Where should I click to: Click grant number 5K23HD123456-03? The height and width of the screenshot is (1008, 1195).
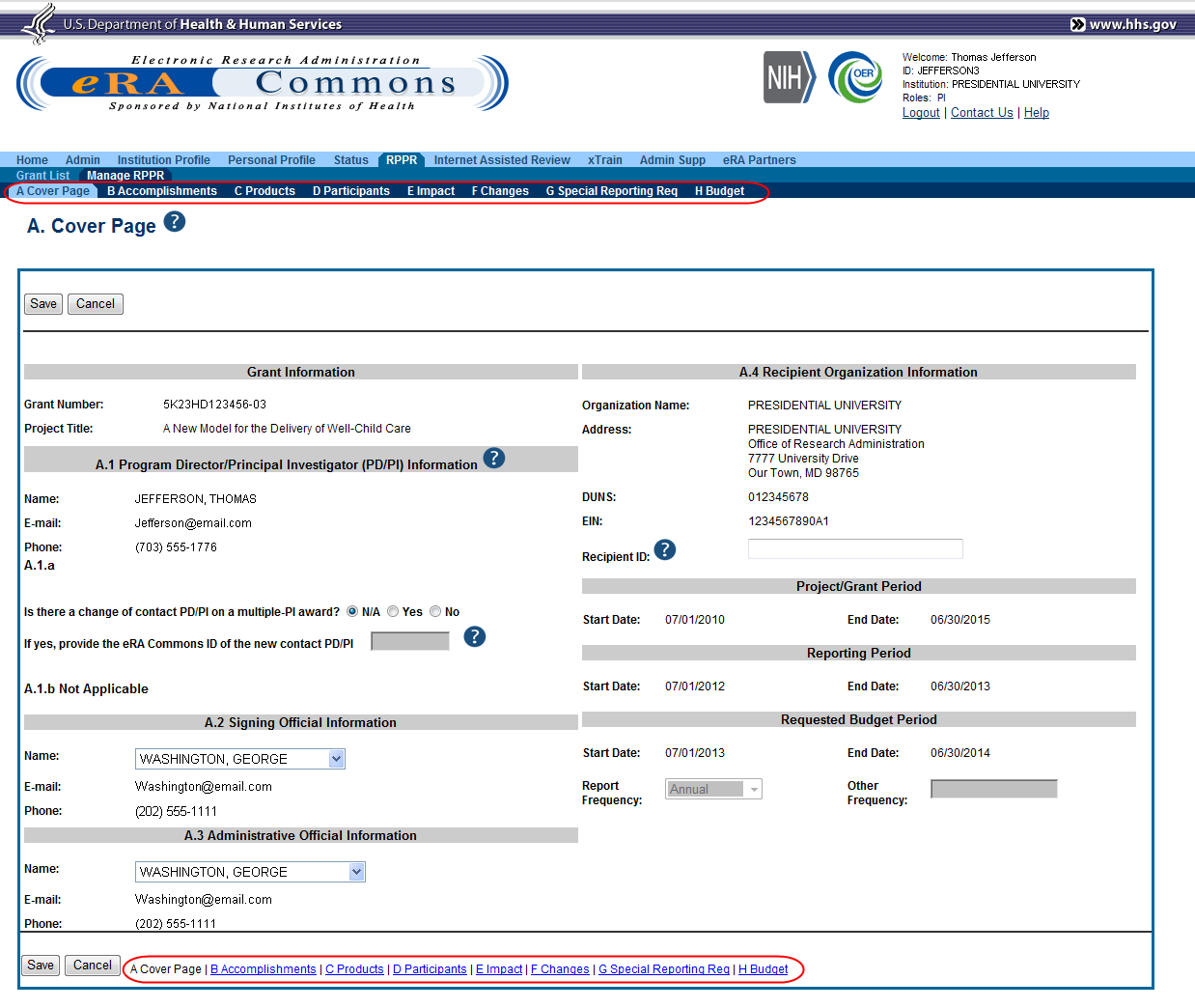(214, 405)
